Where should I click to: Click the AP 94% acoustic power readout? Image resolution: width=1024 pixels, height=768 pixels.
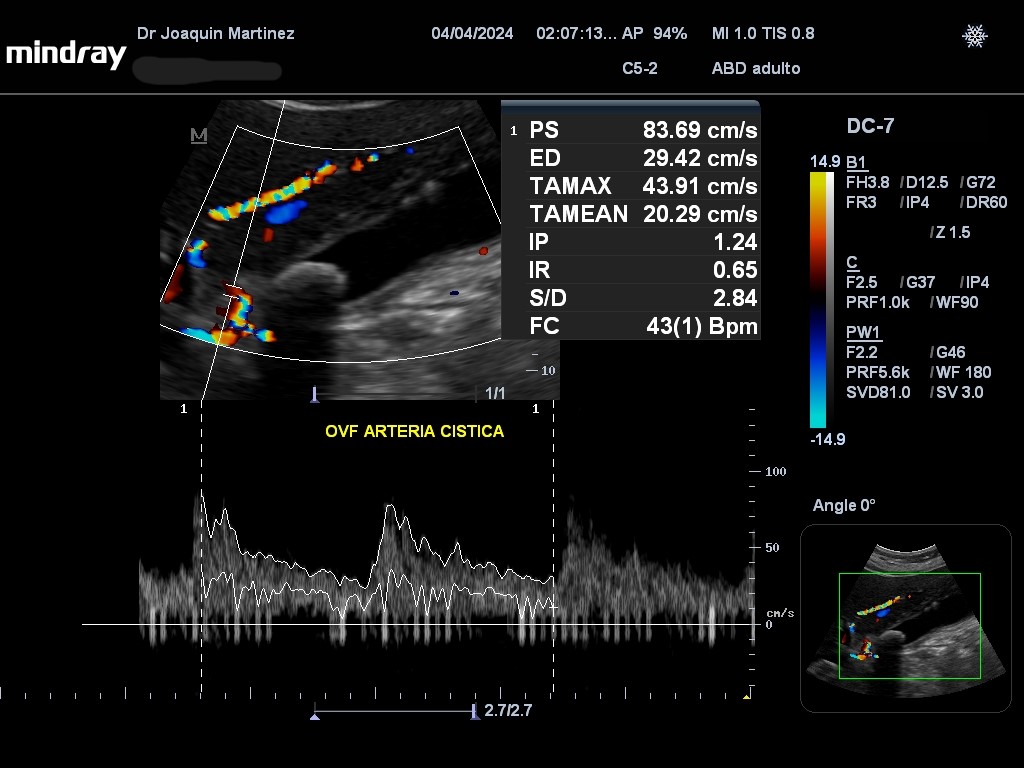pyautogui.click(x=654, y=33)
